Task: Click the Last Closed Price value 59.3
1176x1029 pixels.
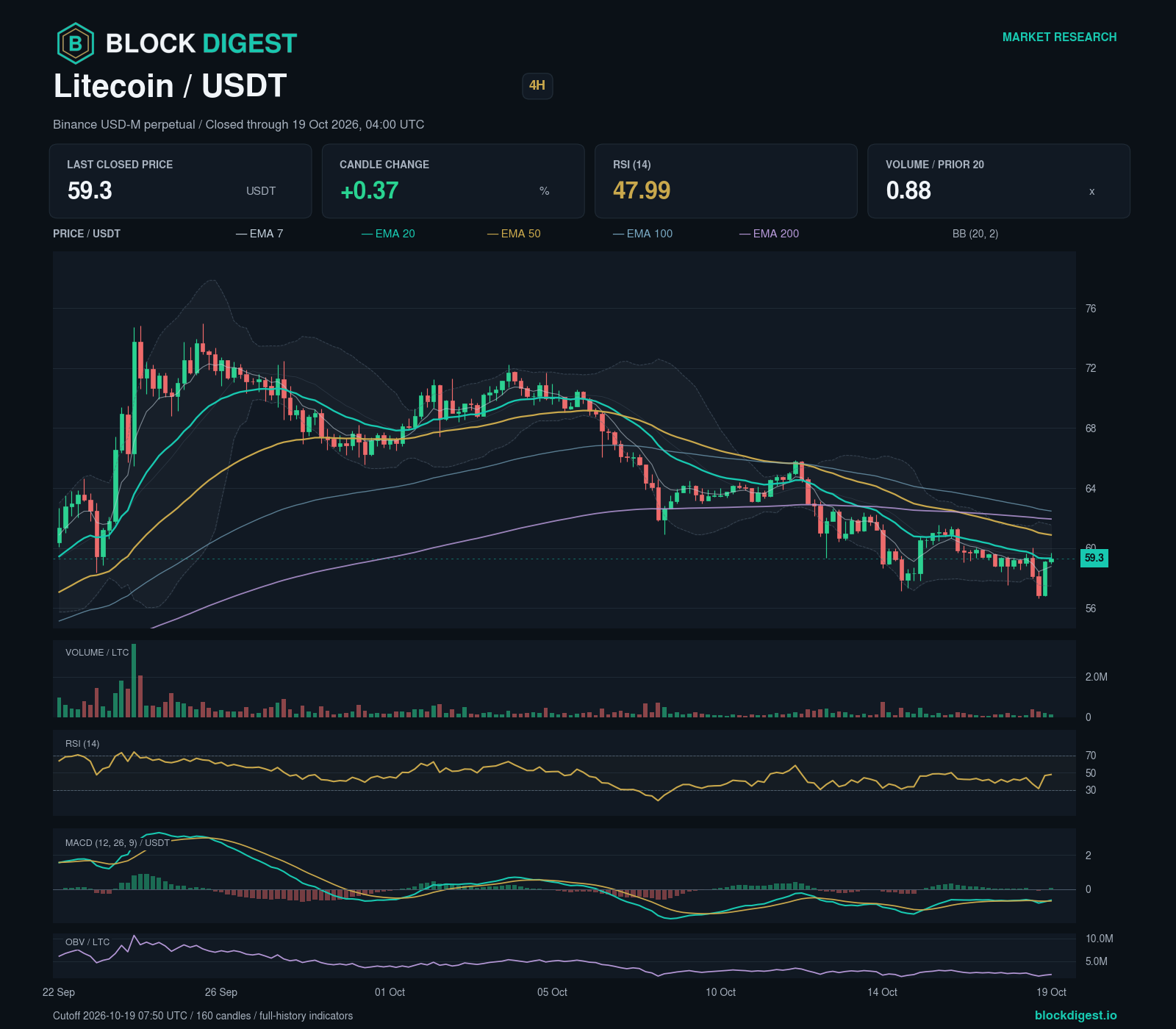Action: (90, 191)
